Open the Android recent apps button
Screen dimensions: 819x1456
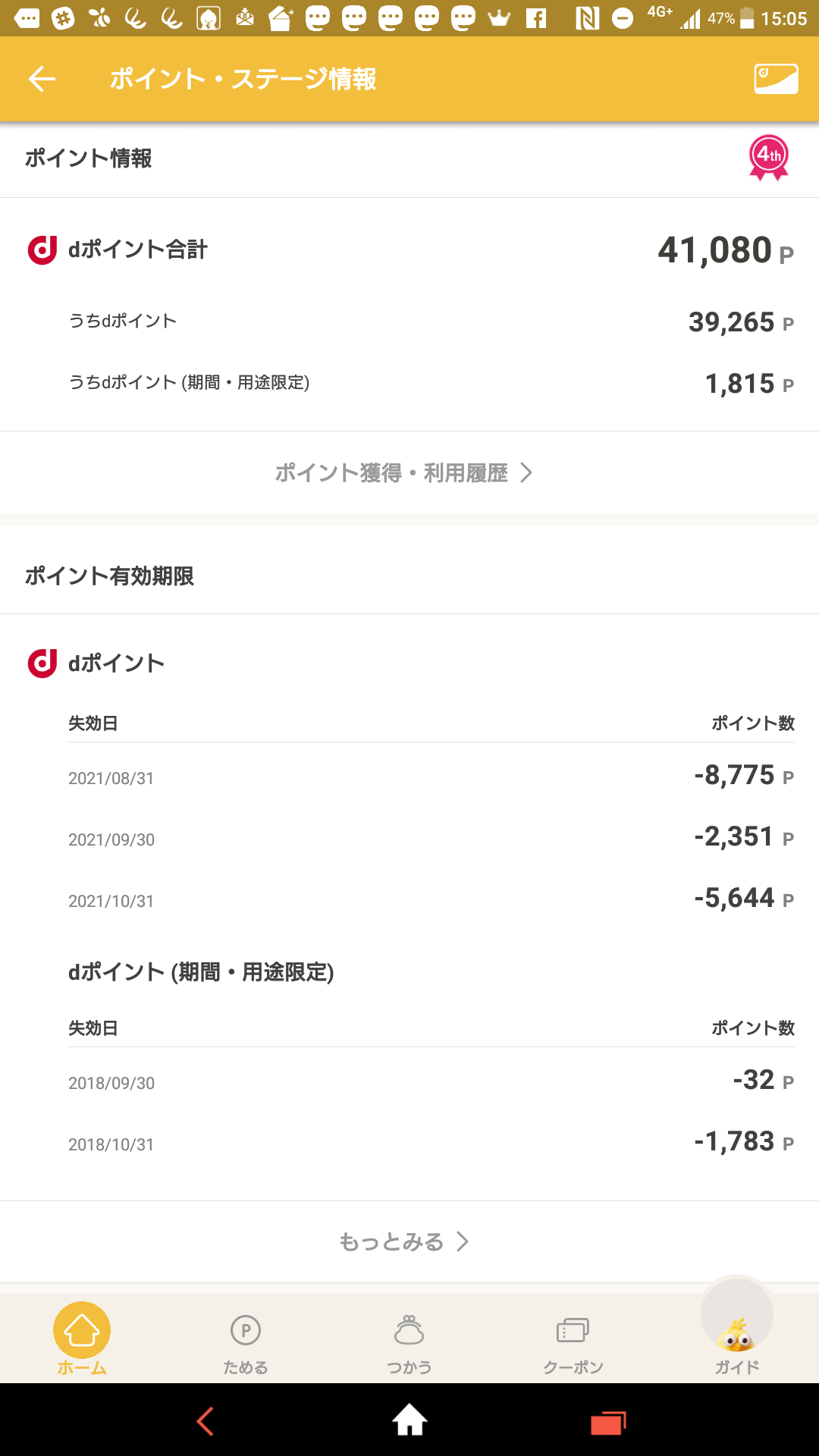click(x=608, y=1421)
